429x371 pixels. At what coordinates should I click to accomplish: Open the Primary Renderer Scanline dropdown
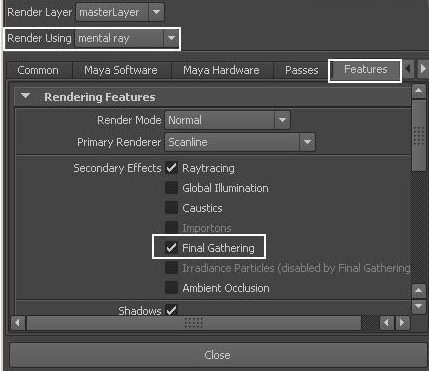click(240, 142)
